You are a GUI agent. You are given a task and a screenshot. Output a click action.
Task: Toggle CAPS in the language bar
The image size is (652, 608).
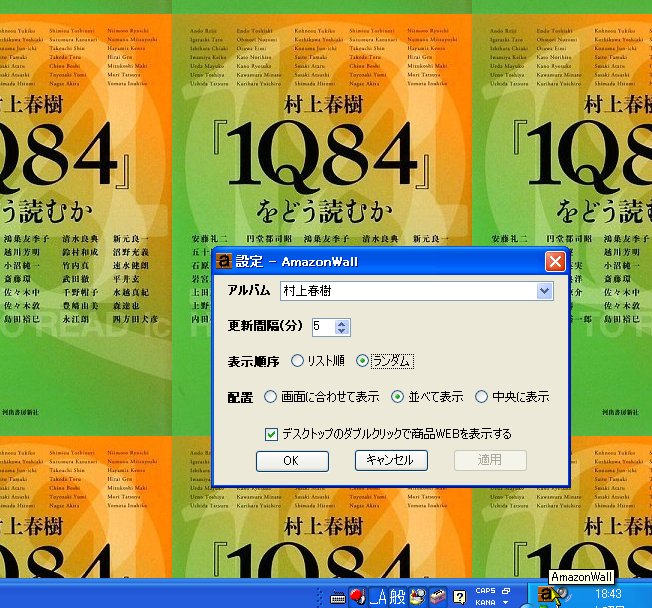pos(485,591)
